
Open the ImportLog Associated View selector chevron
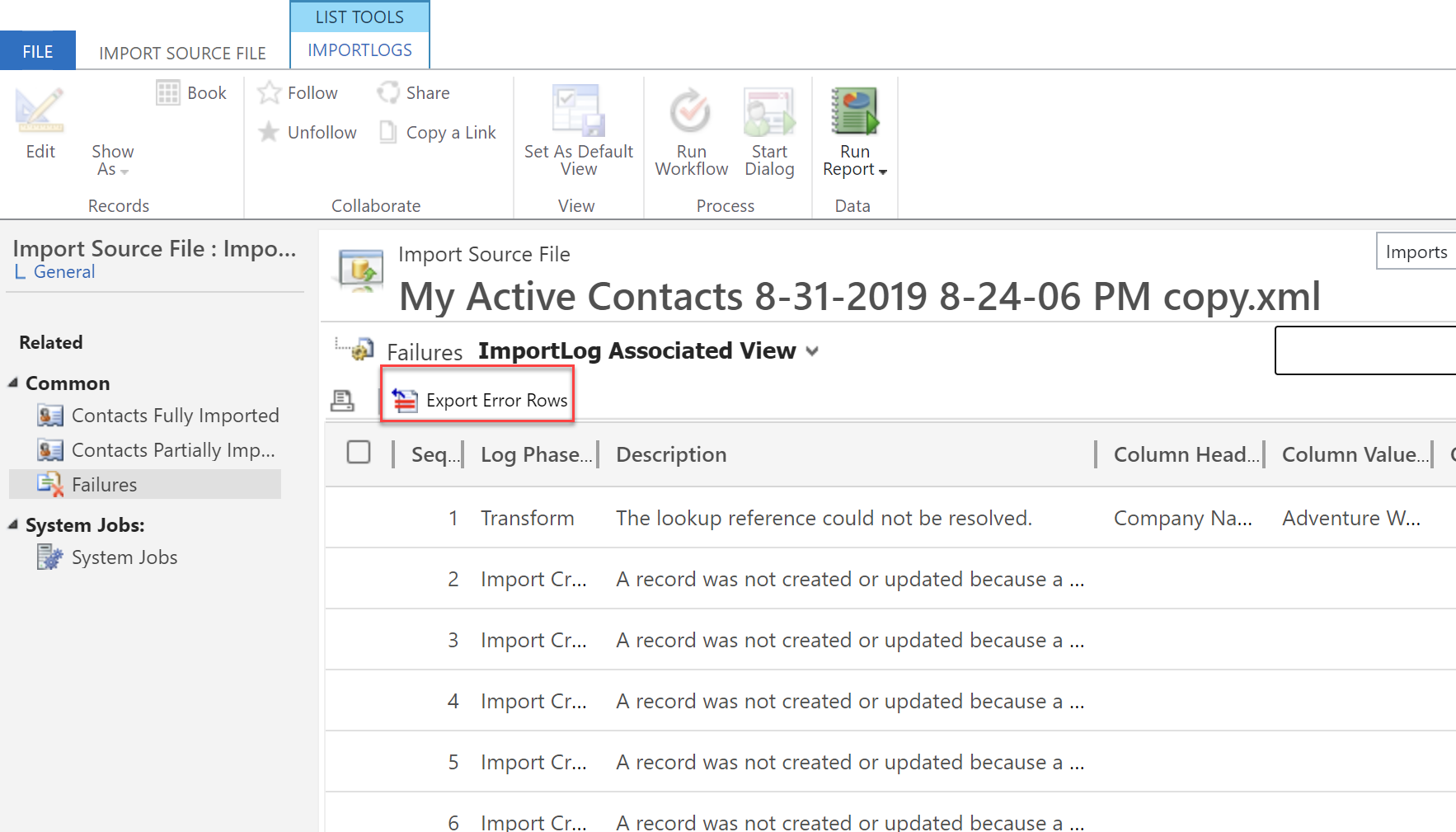pos(812,351)
